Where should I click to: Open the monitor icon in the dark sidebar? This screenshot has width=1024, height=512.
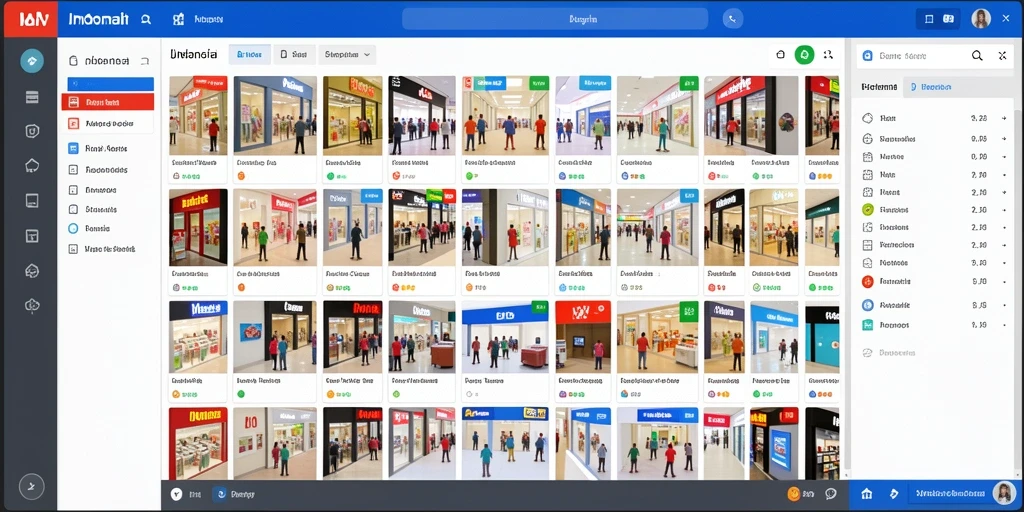point(31,200)
